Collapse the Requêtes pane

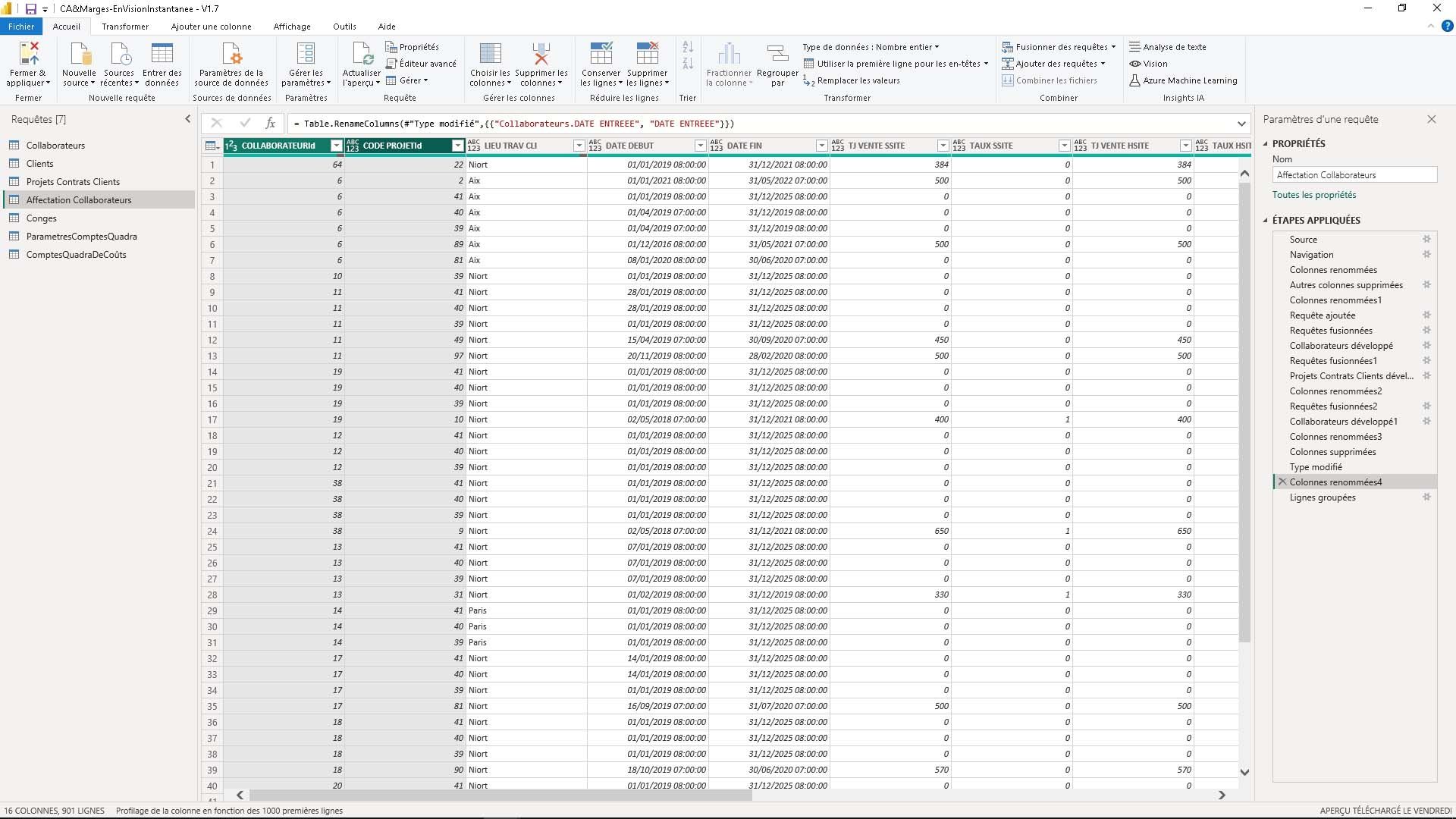(x=188, y=119)
